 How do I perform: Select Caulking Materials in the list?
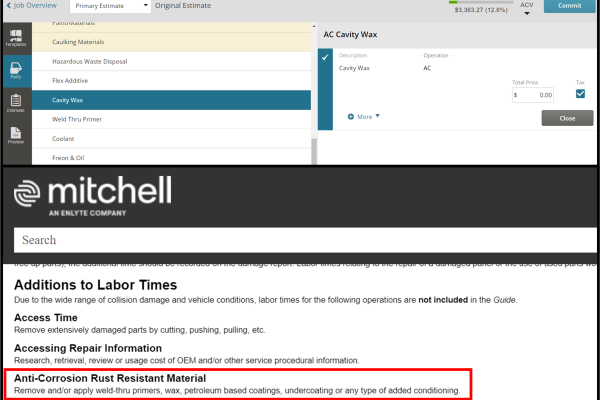pyautogui.click(x=78, y=42)
